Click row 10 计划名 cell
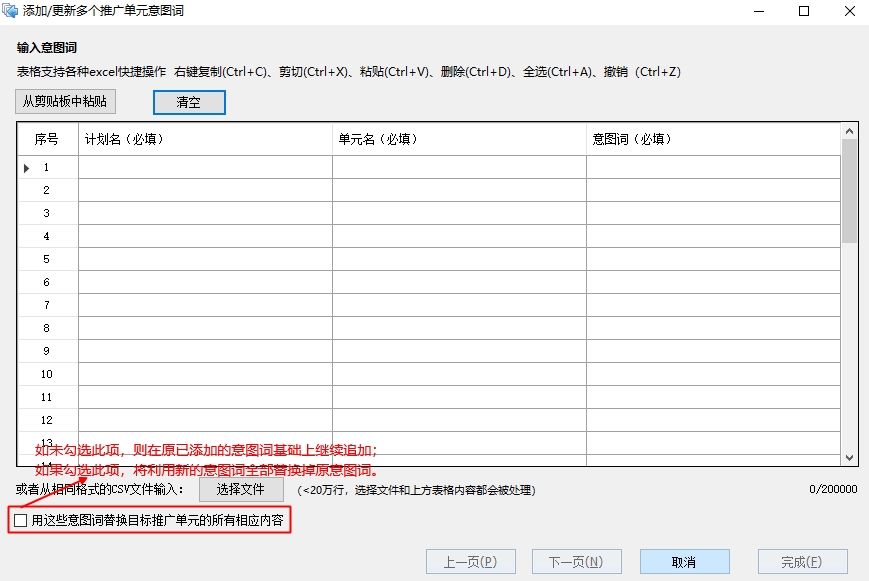This screenshot has width=869, height=581. tap(205, 374)
